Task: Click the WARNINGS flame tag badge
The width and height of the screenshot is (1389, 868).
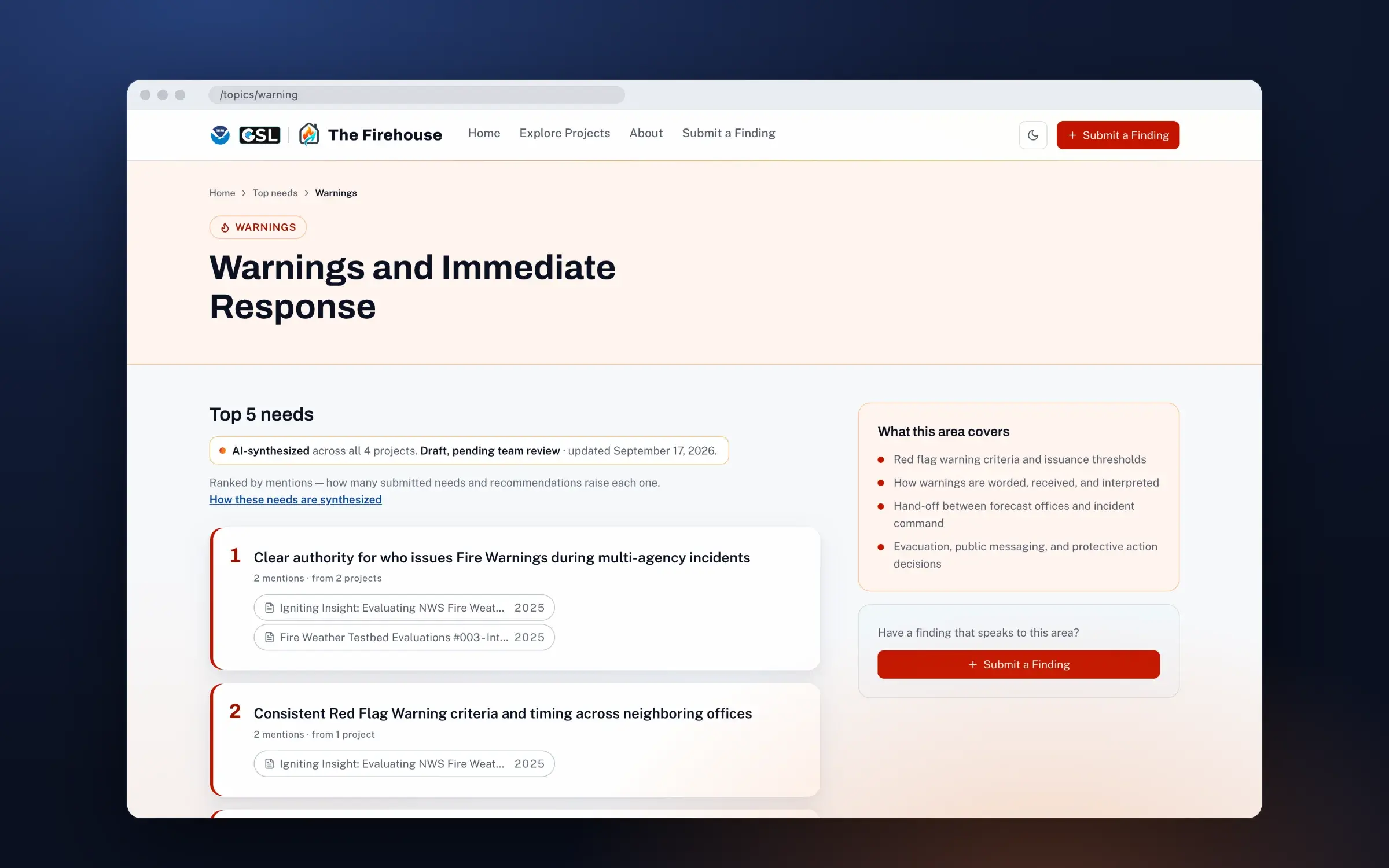Action: (x=258, y=227)
